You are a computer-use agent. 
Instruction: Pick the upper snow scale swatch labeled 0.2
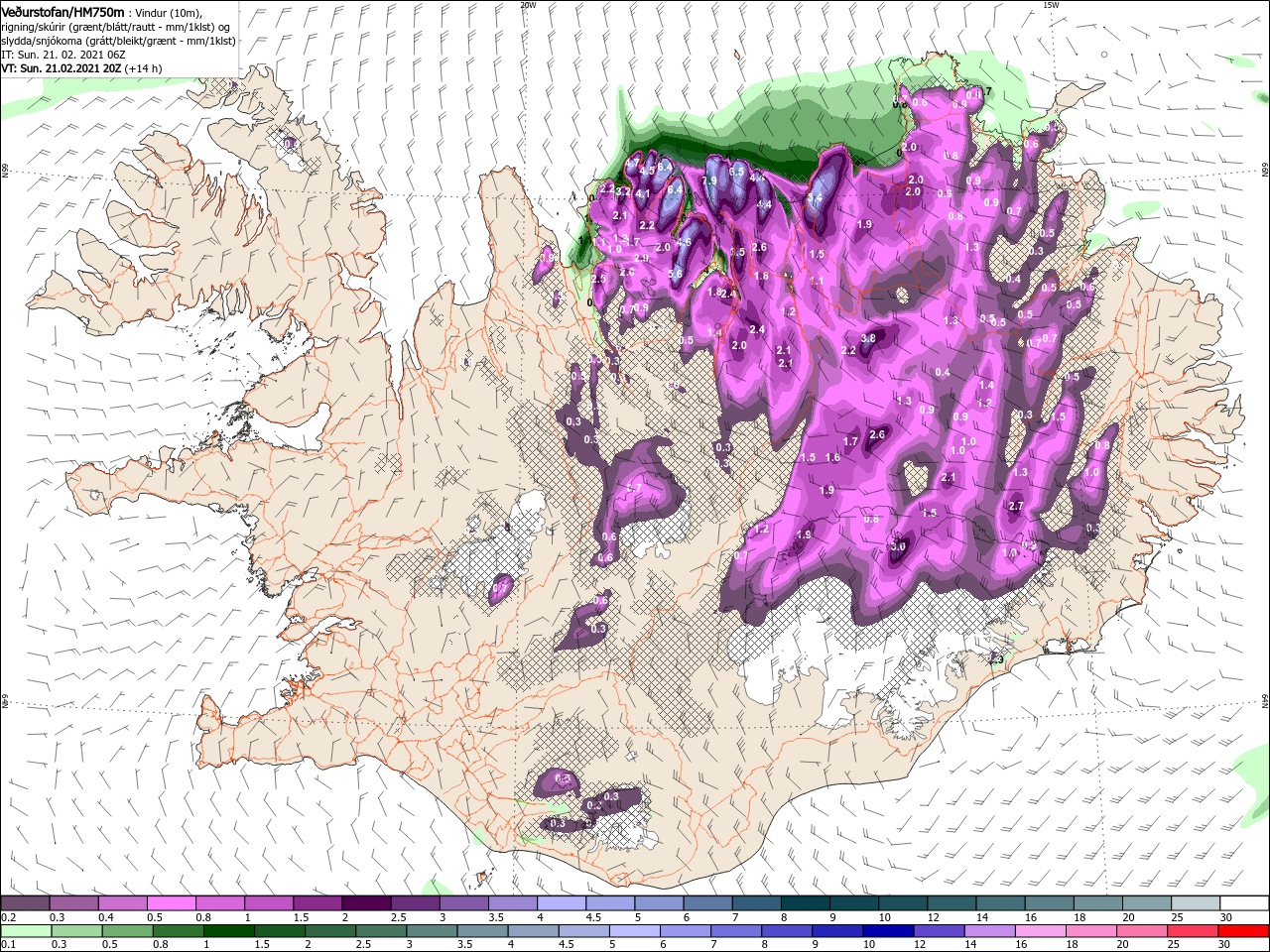click(25, 903)
